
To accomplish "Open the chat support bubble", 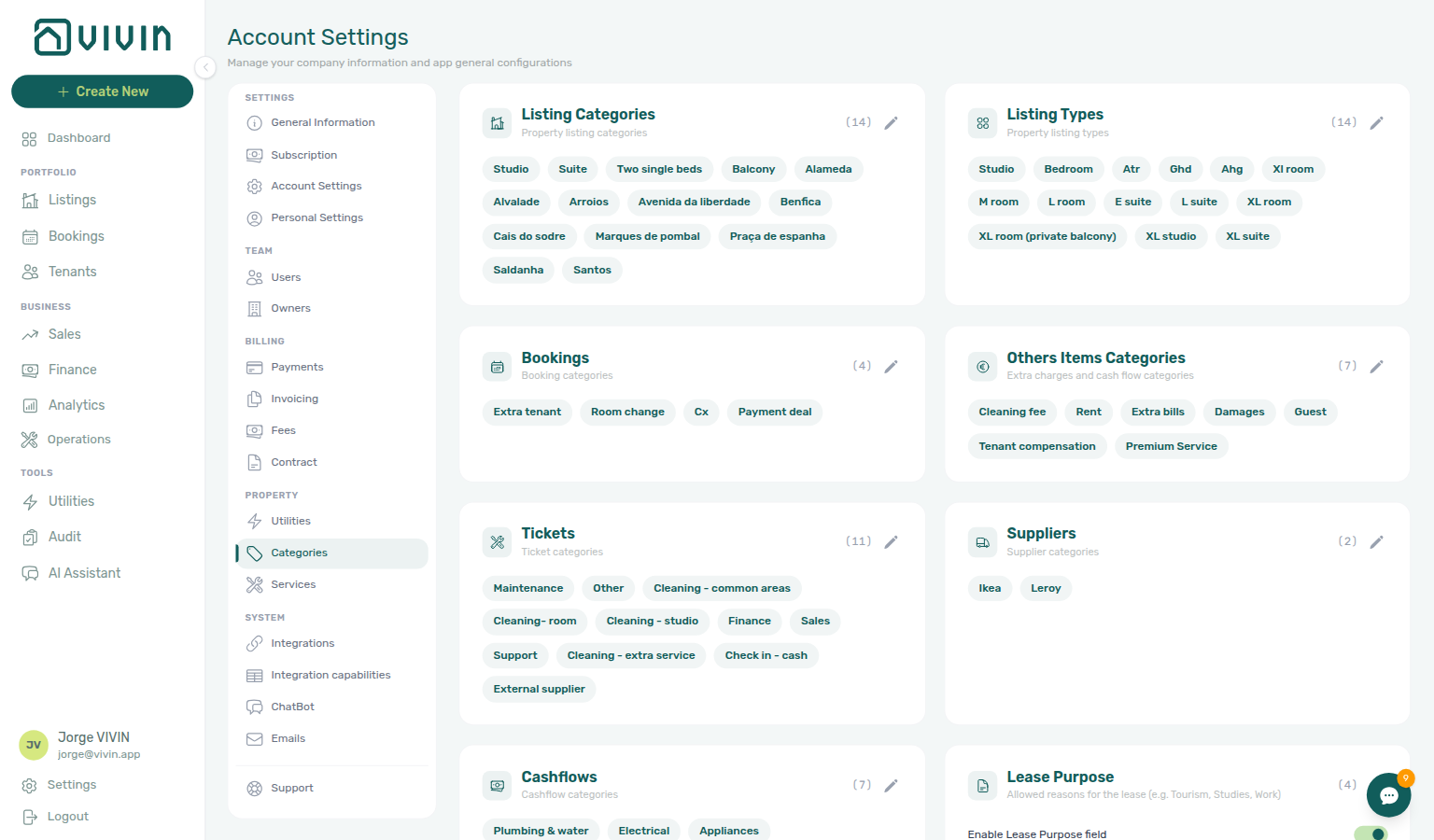I will (1388, 795).
